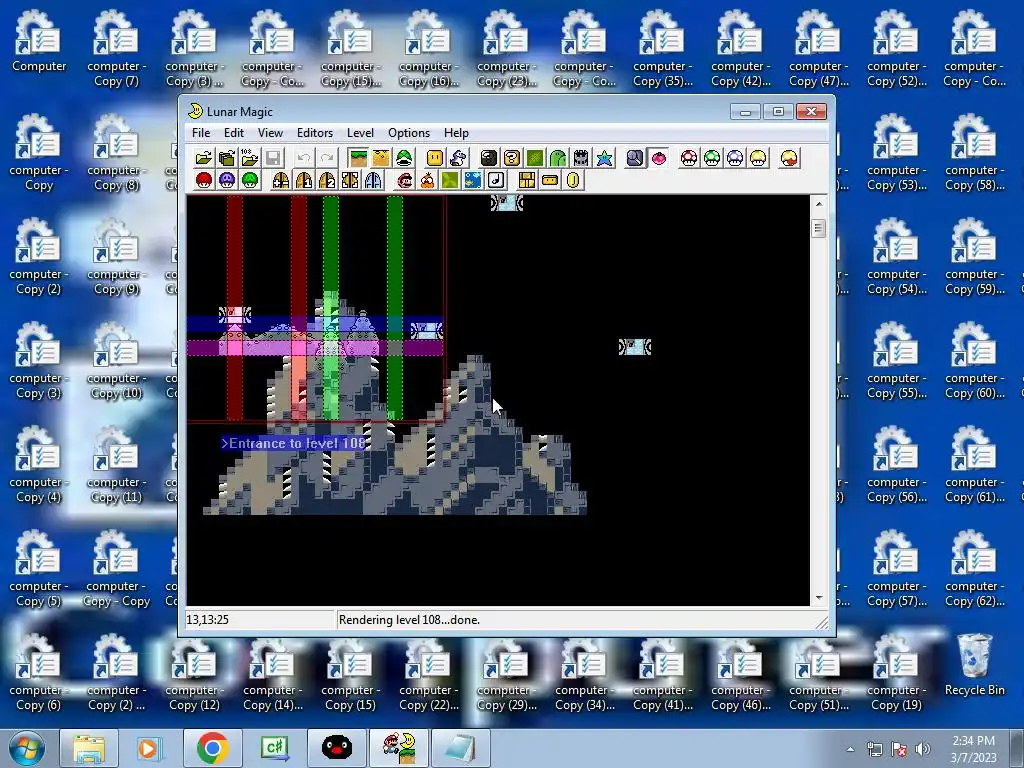Open the View menu
This screenshot has height=768, width=1024.
[270, 133]
